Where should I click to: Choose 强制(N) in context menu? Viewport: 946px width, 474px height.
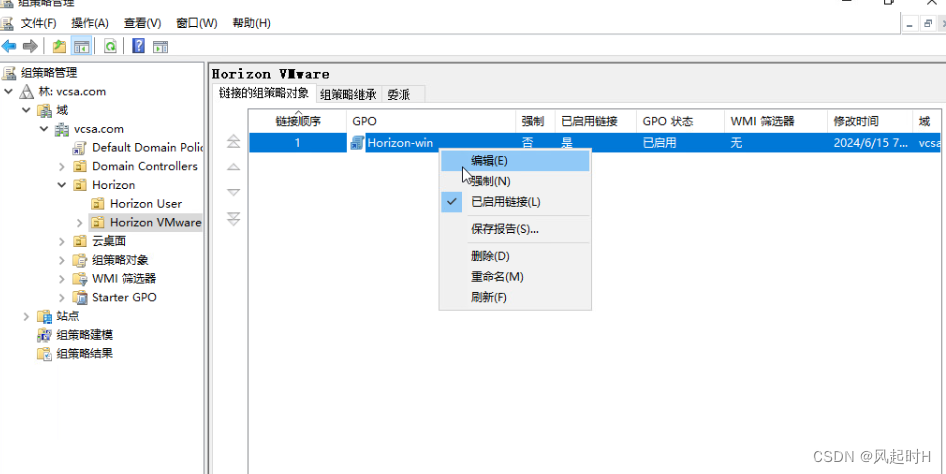(515, 181)
